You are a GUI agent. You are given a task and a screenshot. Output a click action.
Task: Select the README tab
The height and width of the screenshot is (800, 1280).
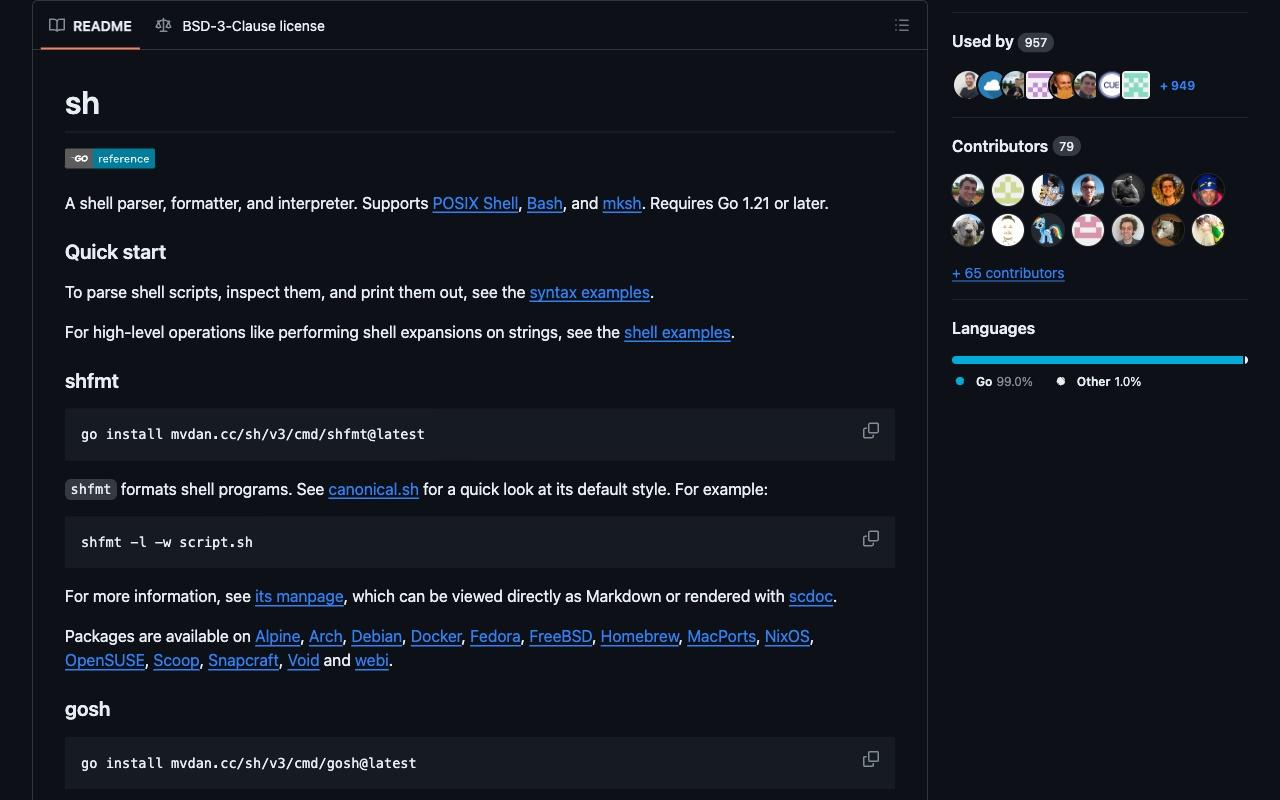(x=91, y=26)
